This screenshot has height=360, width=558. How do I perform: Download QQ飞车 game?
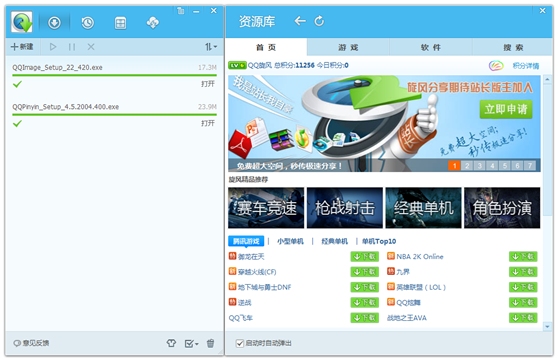[364, 318]
